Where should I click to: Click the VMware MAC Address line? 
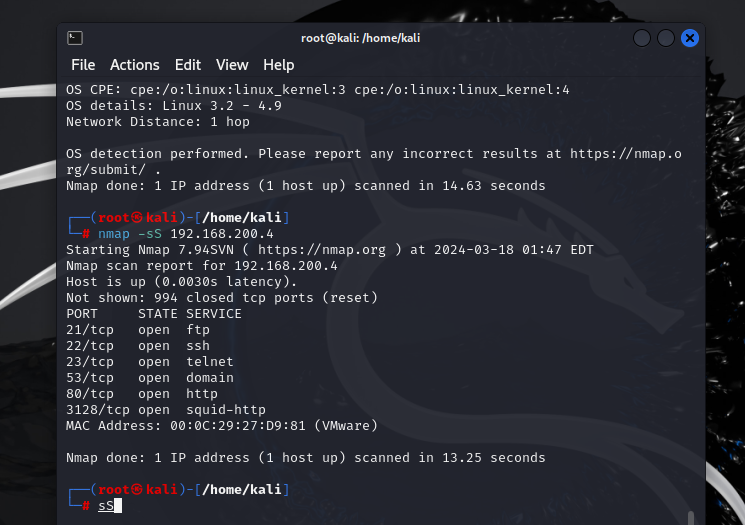click(221, 425)
